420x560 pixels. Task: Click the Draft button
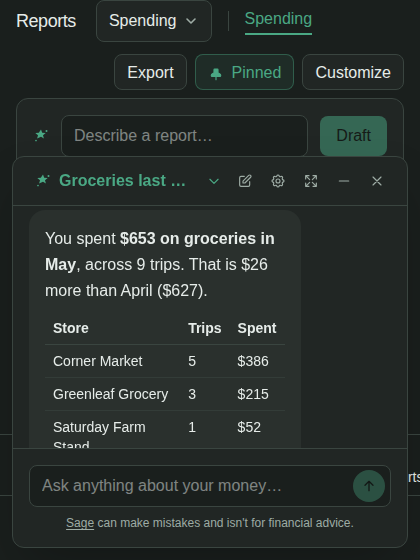(x=353, y=136)
